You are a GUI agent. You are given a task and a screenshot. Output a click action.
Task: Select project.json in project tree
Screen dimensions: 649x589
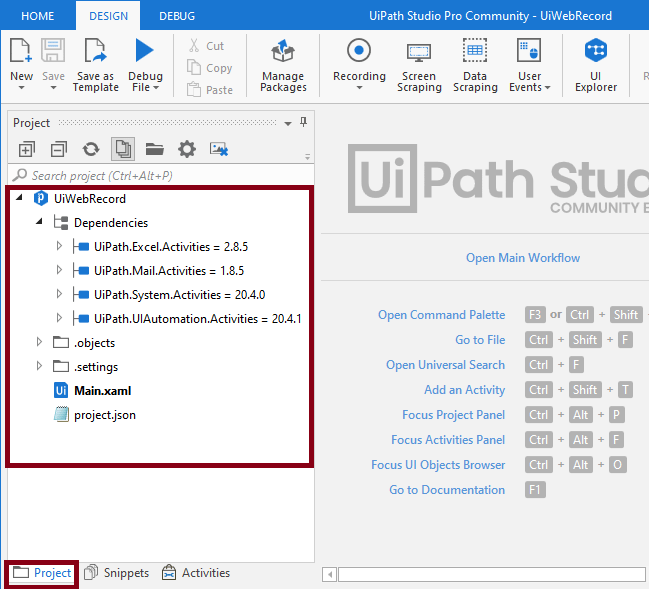(x=105, y=415)
